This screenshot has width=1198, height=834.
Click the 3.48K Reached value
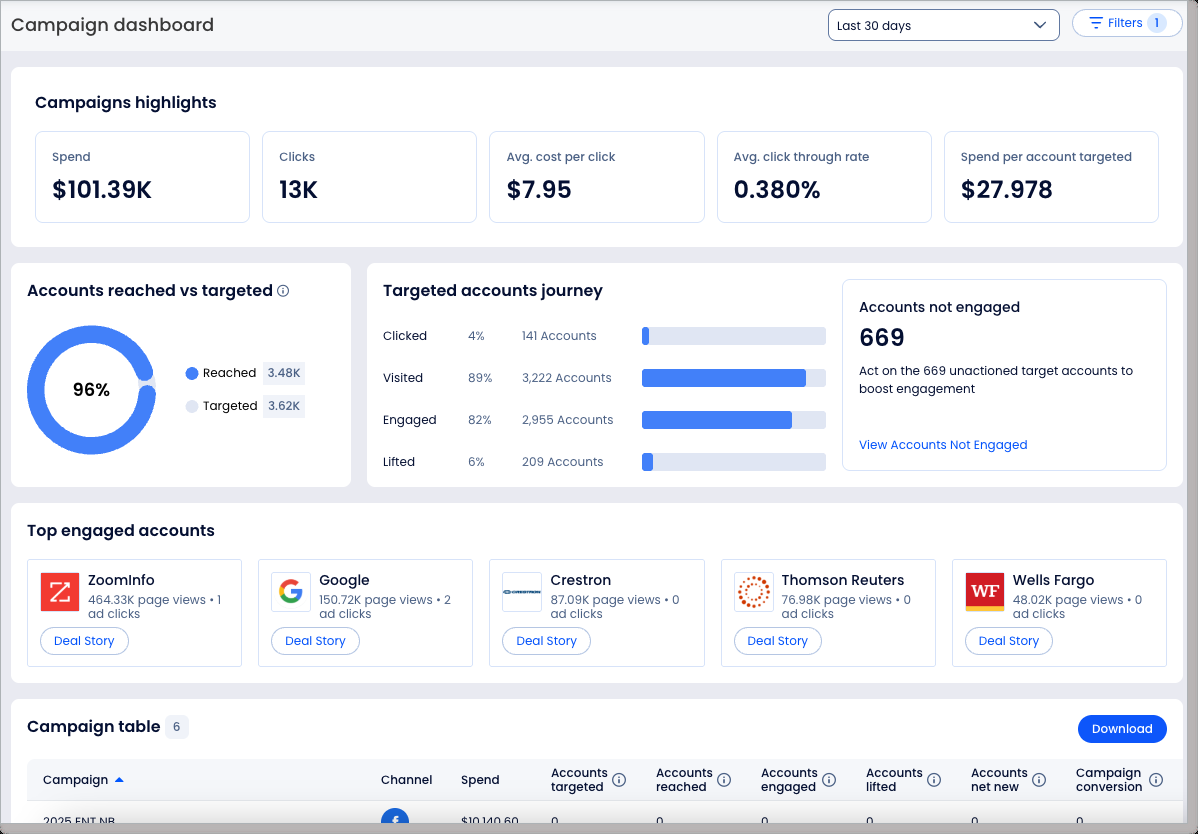click(283, 373)
